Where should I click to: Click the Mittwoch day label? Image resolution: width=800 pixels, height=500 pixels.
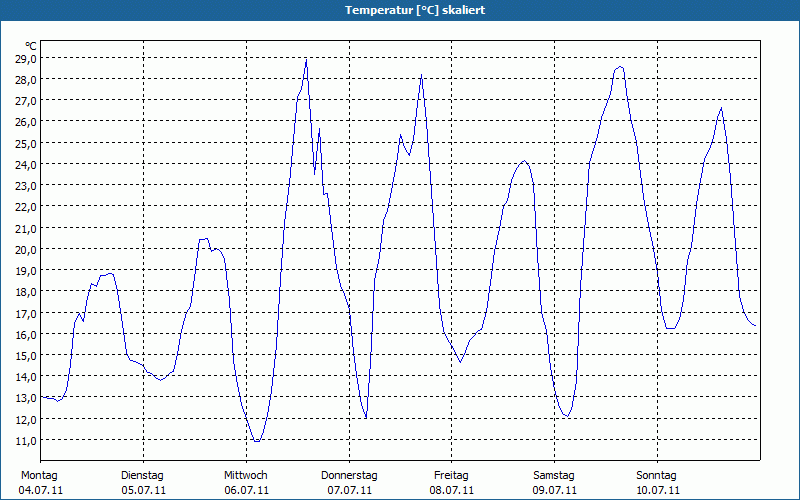pyautogui.click(x=246, y=476)
